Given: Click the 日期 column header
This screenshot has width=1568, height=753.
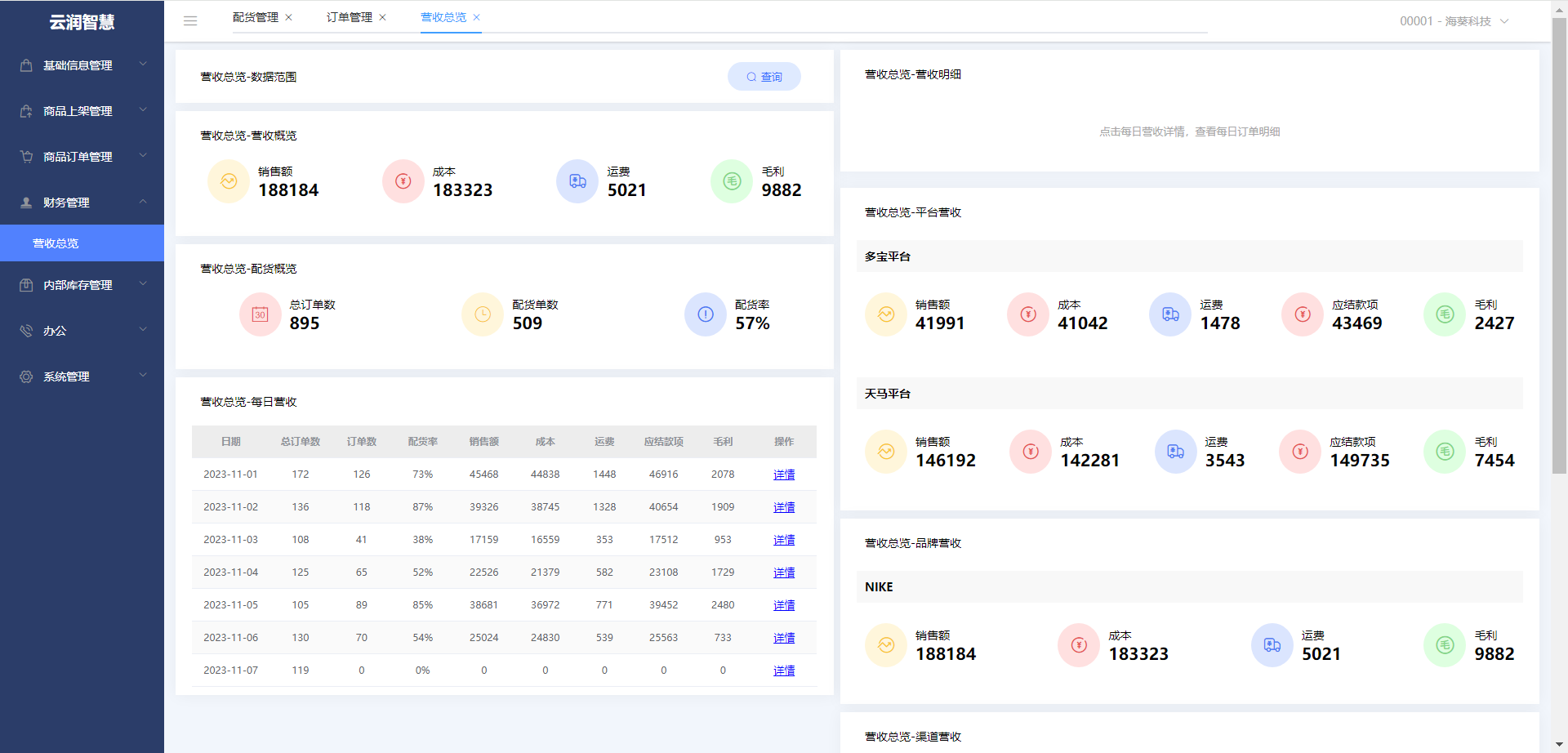Looking at the screenshot, I should click(231, 442).
